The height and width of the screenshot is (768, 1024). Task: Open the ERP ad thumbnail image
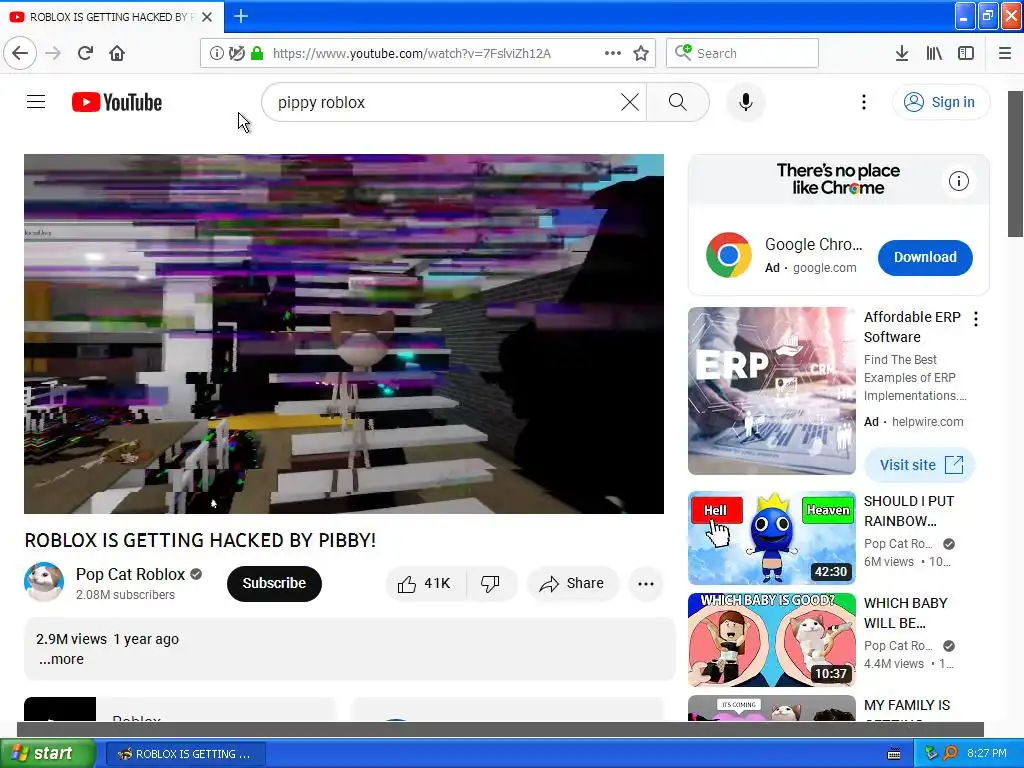(771, 391)
